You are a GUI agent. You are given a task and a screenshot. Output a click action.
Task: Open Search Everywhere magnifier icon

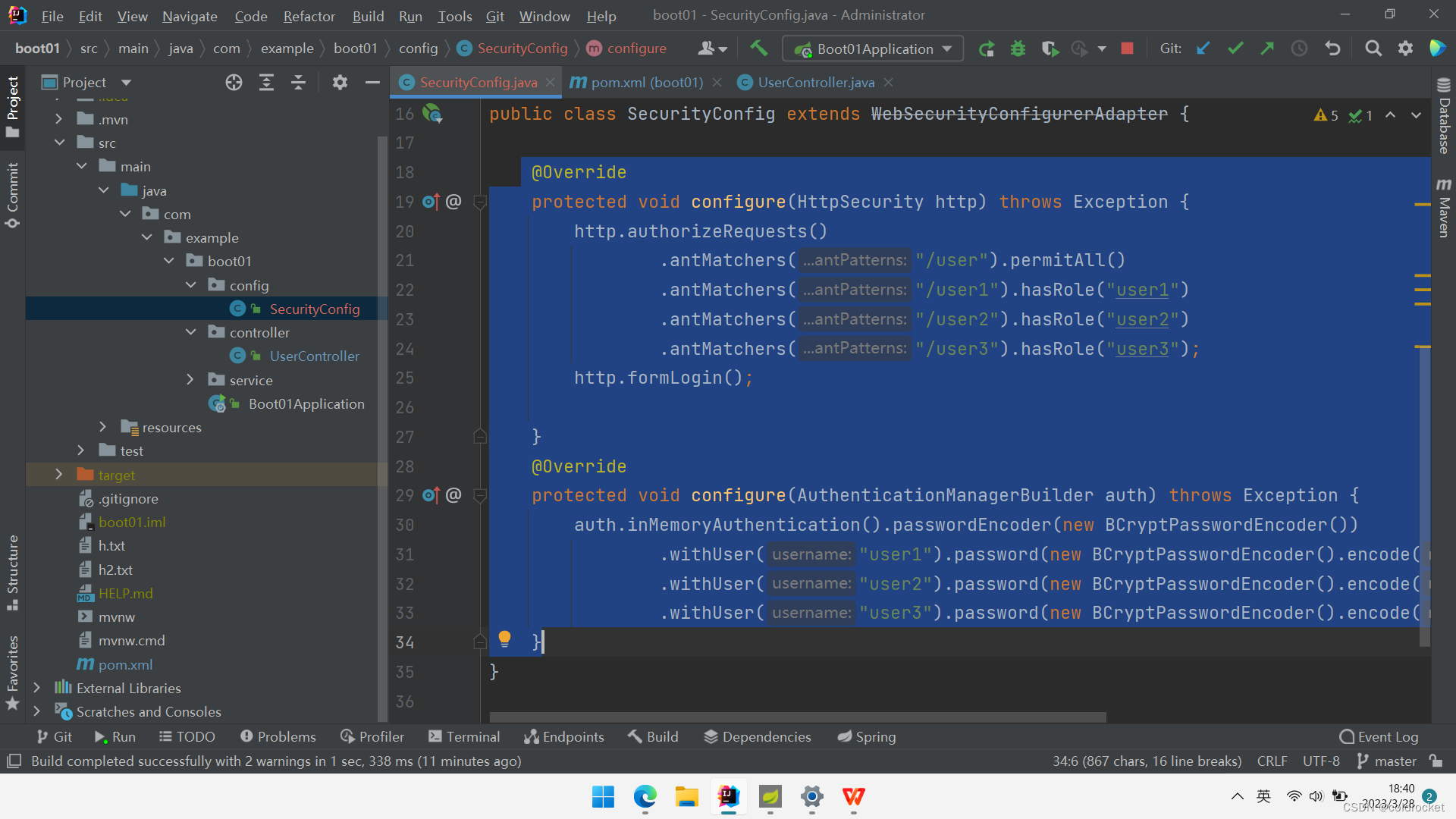click(x=1373, y=49)
